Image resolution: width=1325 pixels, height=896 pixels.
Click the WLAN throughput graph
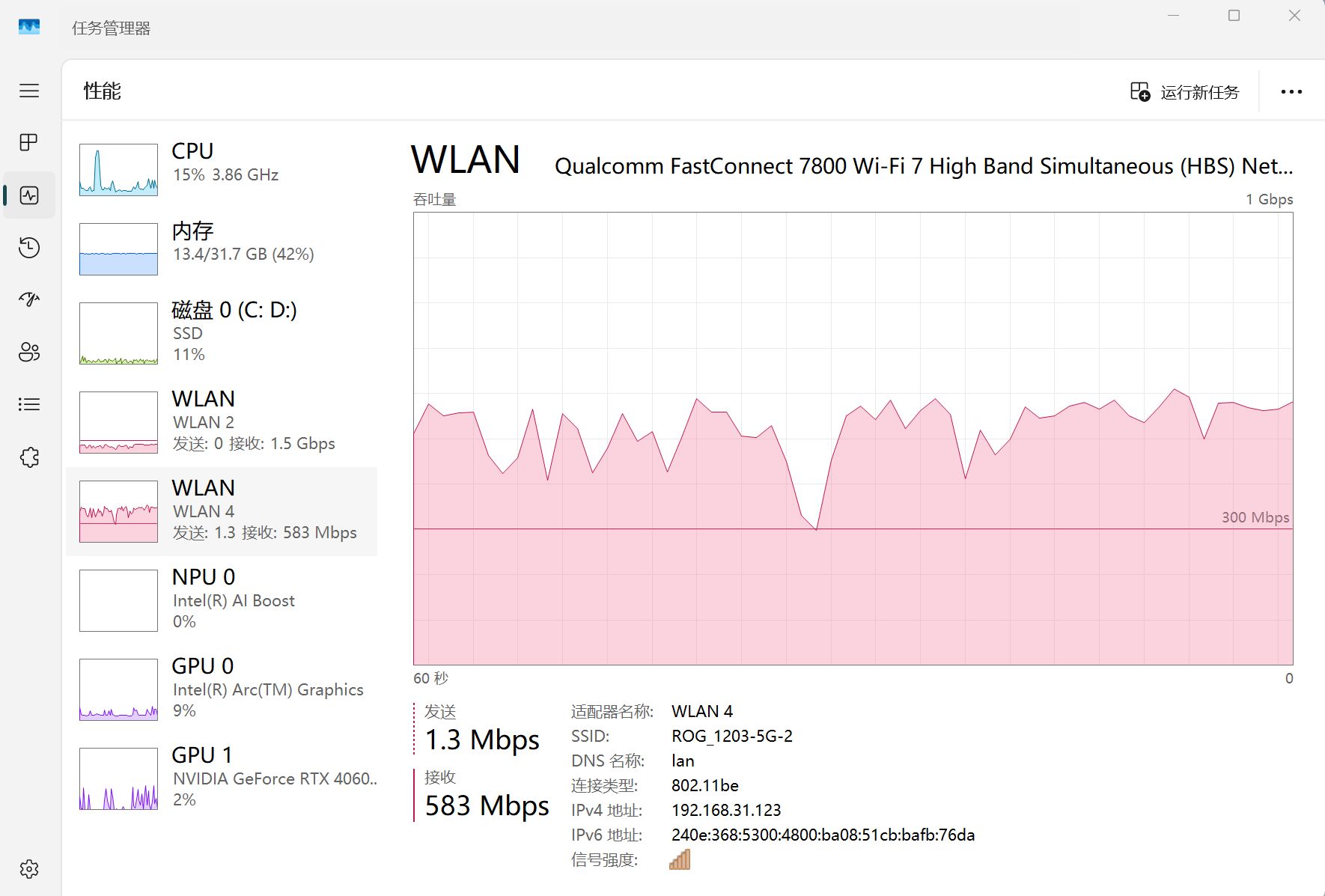click(x=853, y=439)
